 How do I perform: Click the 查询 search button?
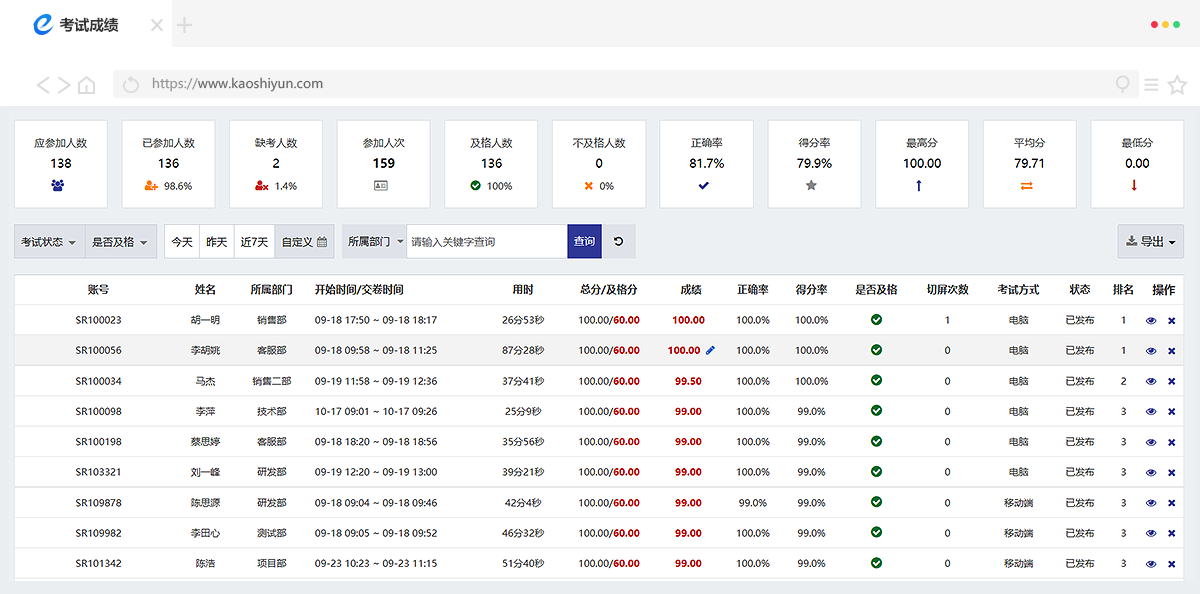pyautogui.click(x=585, y=241)
